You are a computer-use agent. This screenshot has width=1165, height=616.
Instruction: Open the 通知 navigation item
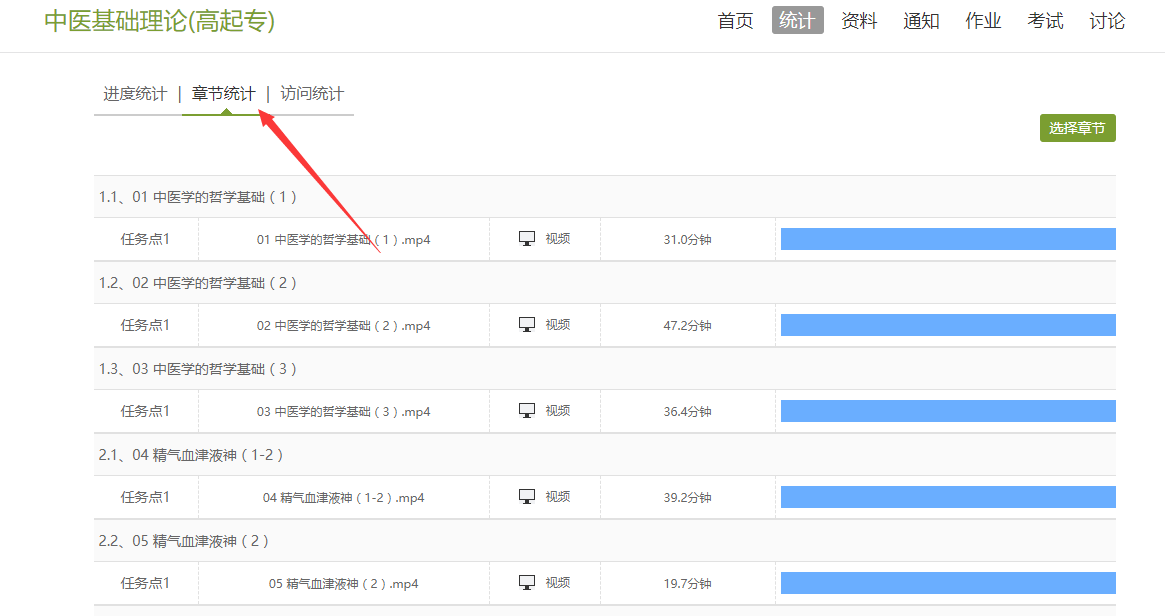pyautogui.click(x=921, y=21)
